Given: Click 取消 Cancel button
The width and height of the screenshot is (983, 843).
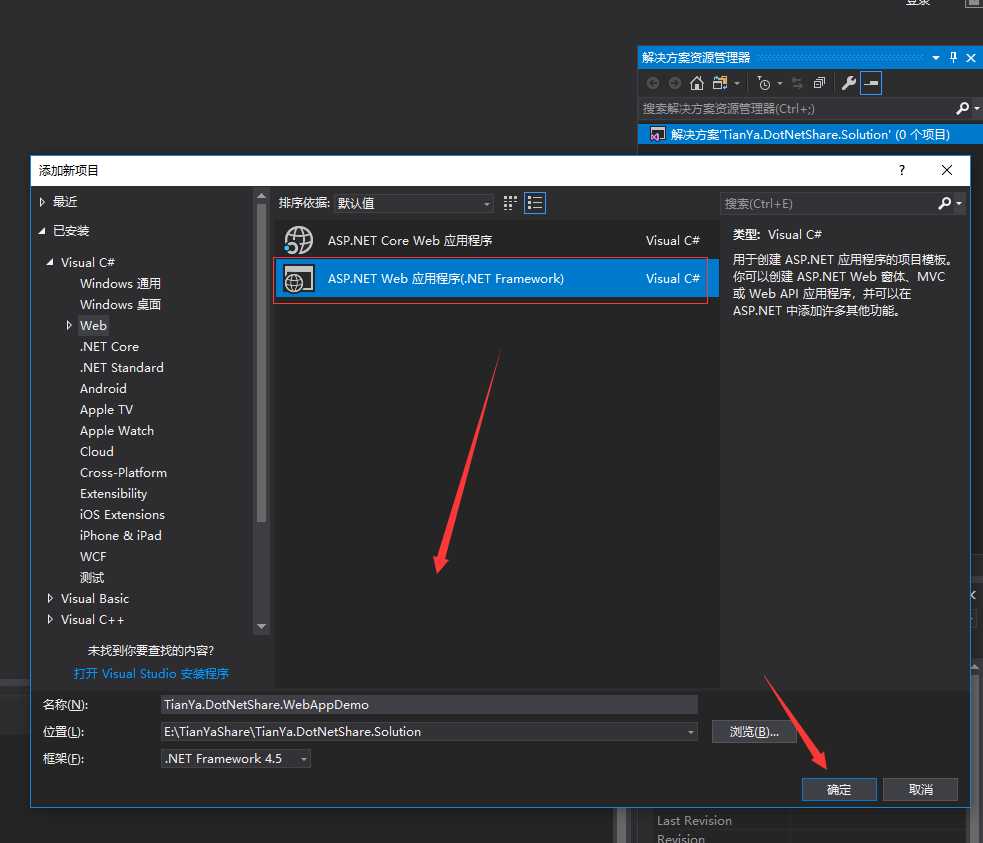Looking at the screenshot, I should click(920, 790).
